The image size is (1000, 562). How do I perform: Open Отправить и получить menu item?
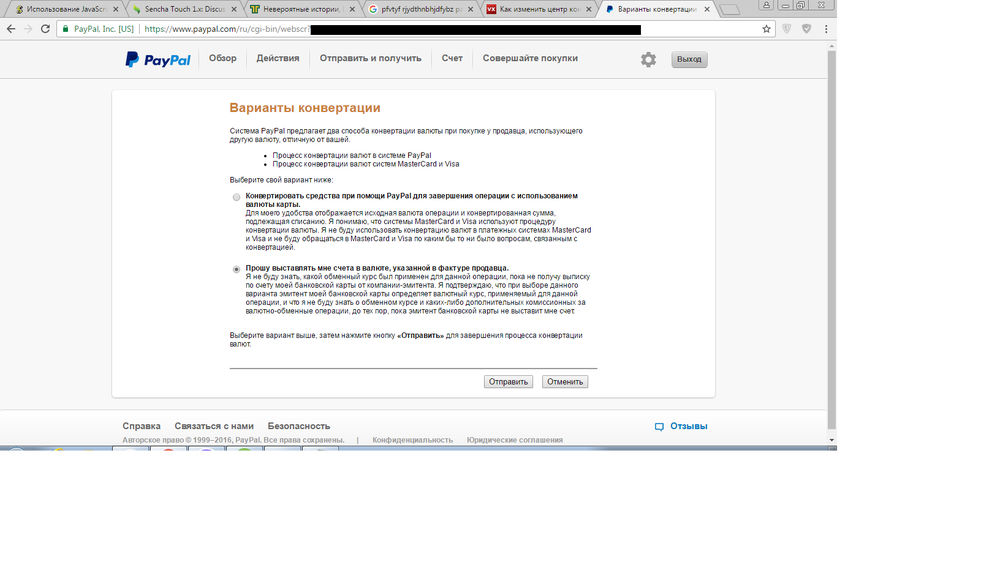pyautogui.click(x=371, y=58)
